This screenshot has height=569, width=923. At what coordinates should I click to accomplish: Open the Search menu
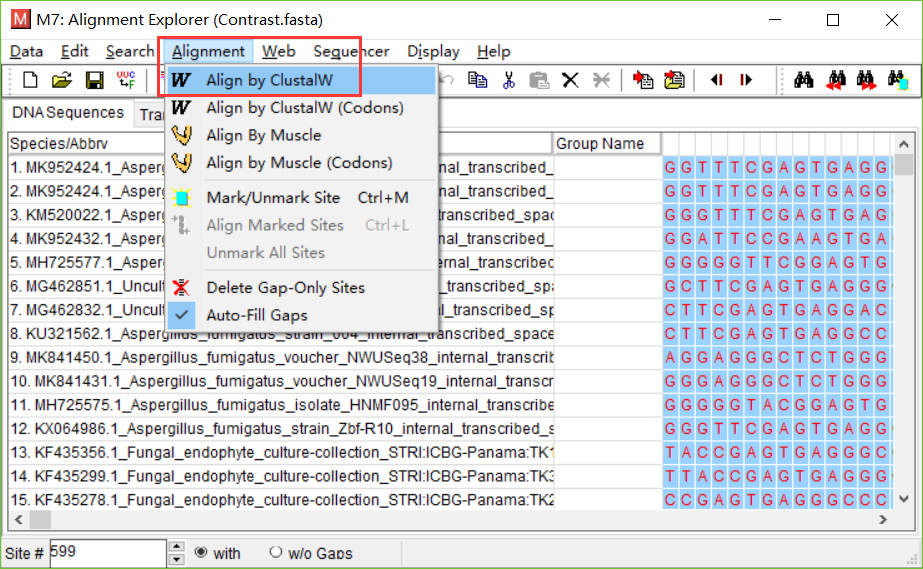pos(130,52)
